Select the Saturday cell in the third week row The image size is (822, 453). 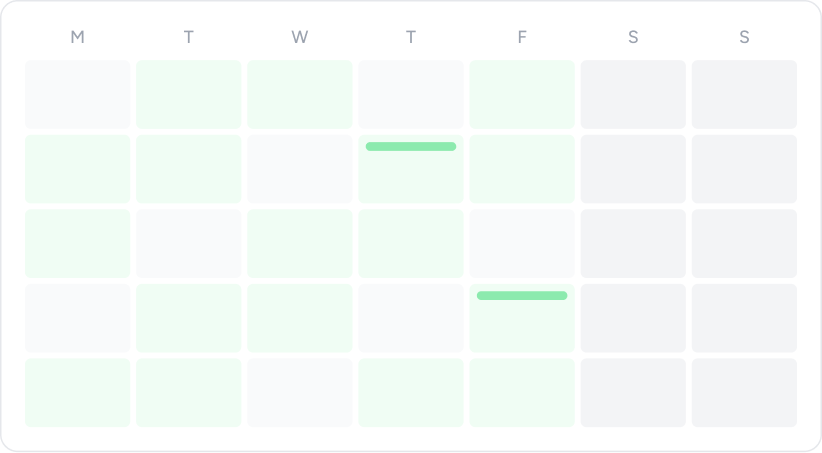pos(633,243)
